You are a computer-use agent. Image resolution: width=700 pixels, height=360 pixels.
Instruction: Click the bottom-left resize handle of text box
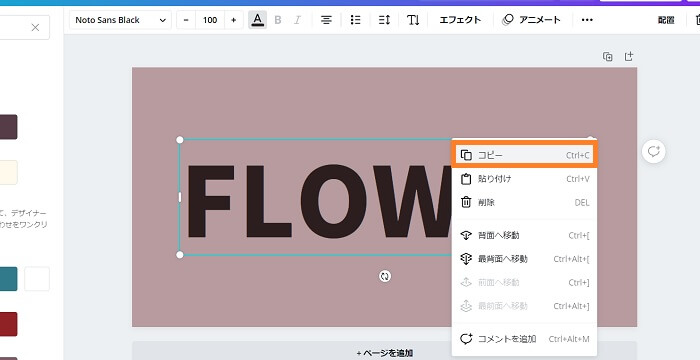pyautogui.click(x=180, y=255)
